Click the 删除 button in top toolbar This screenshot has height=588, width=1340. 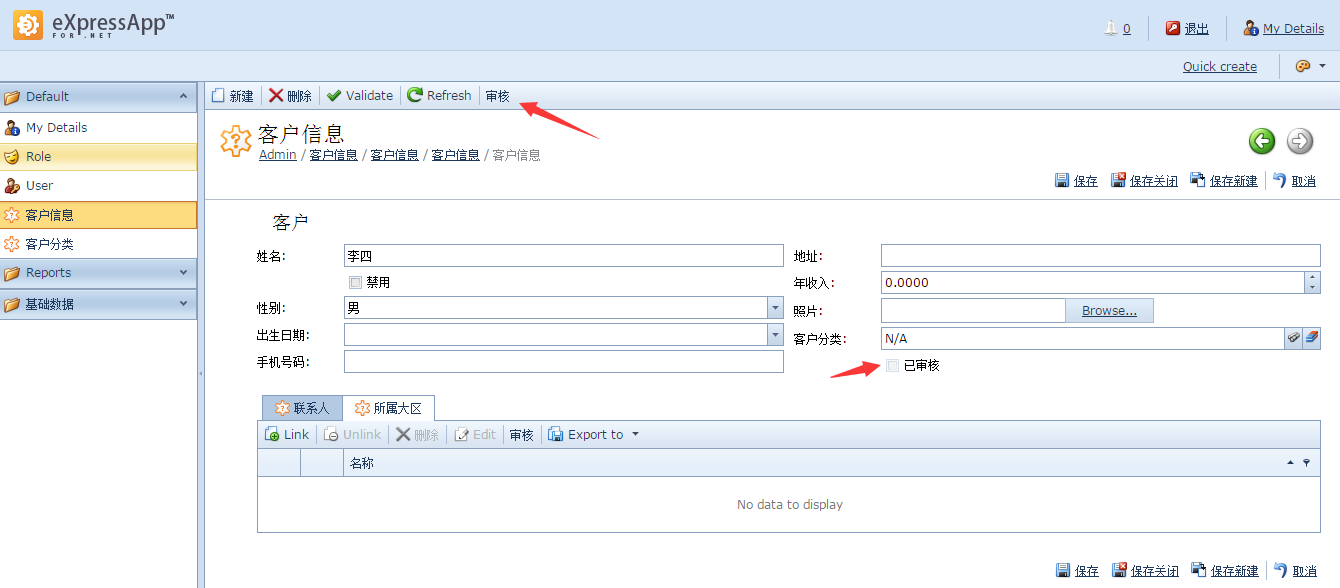(x=291, y=96)
